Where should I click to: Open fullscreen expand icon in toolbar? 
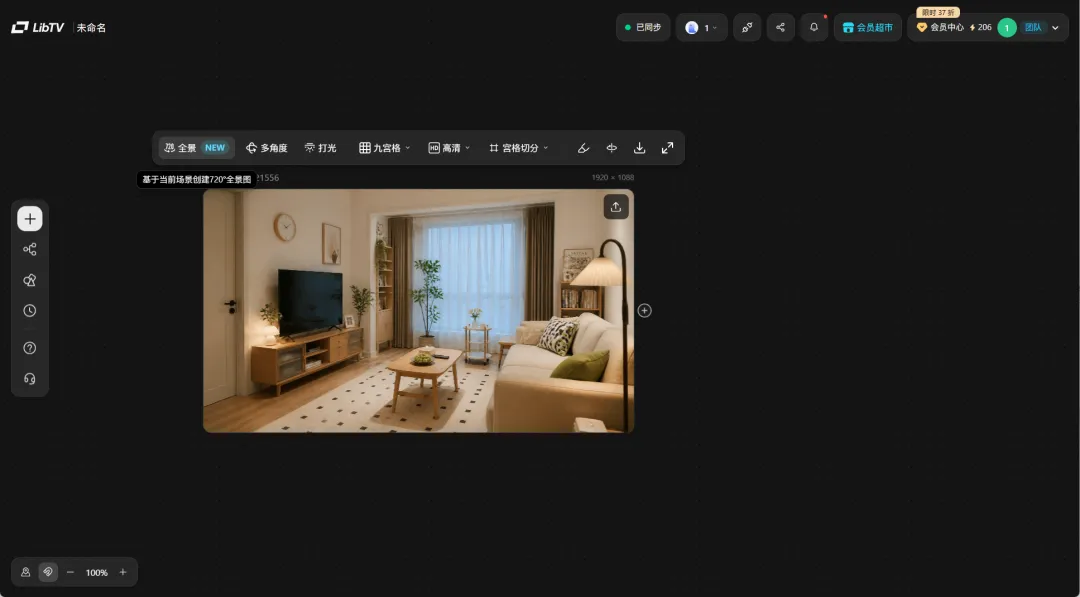667,148
